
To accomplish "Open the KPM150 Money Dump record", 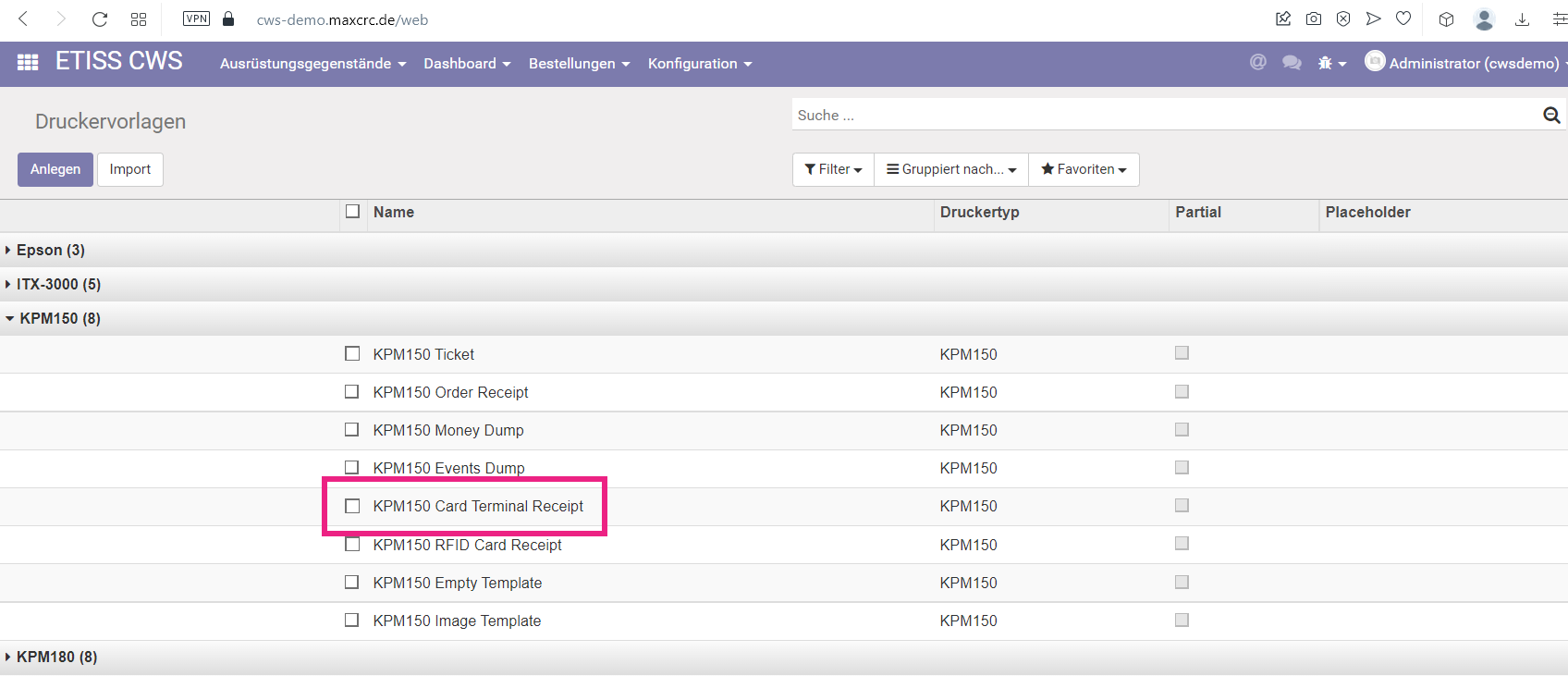I will pos(448,430).
